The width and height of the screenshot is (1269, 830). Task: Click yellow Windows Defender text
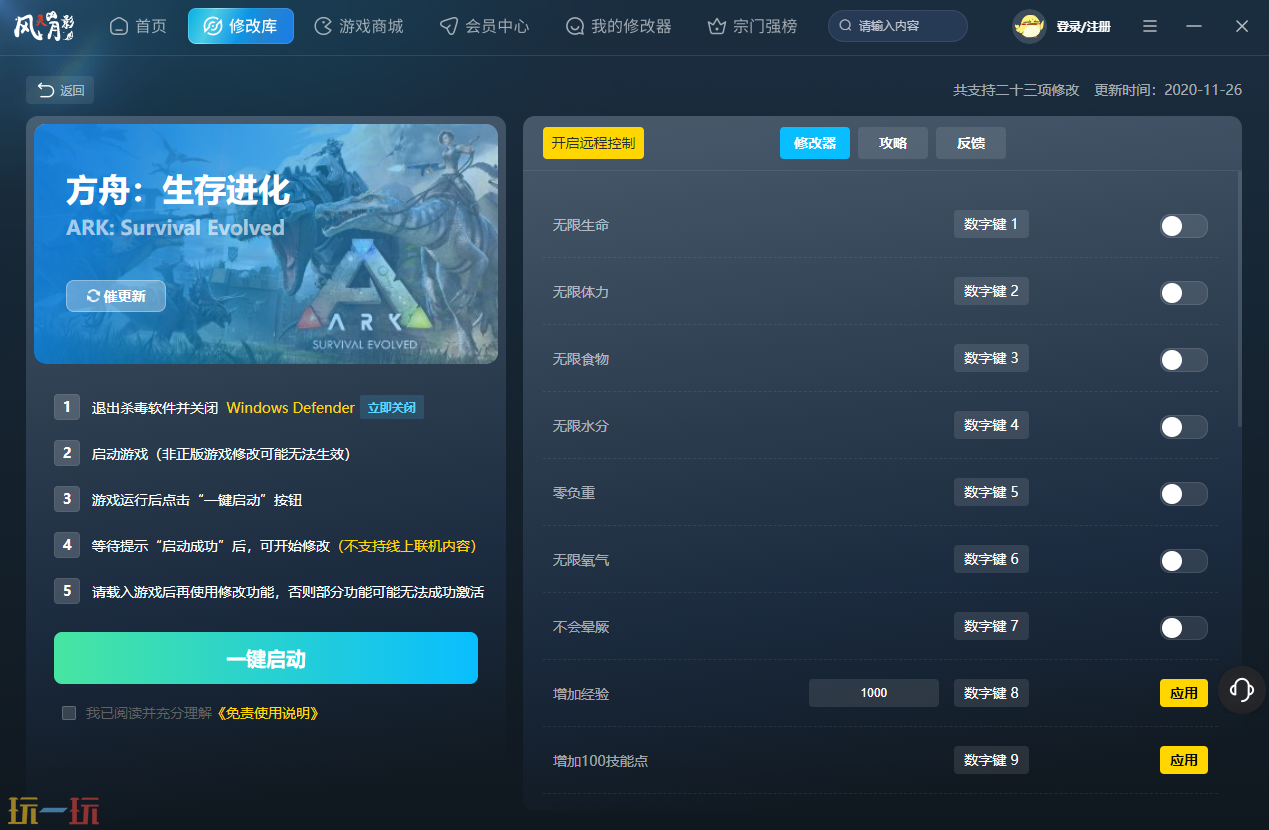(291, 408)
